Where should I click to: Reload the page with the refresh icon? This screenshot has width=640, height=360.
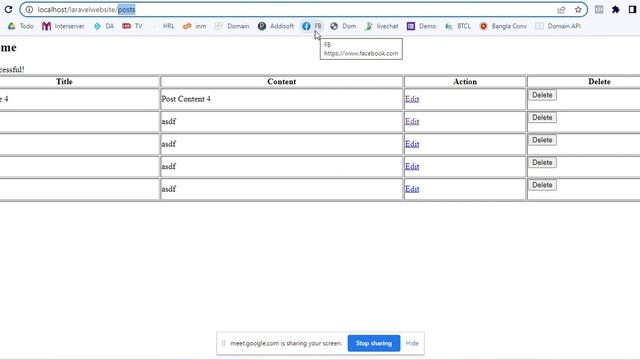point(8,9)
